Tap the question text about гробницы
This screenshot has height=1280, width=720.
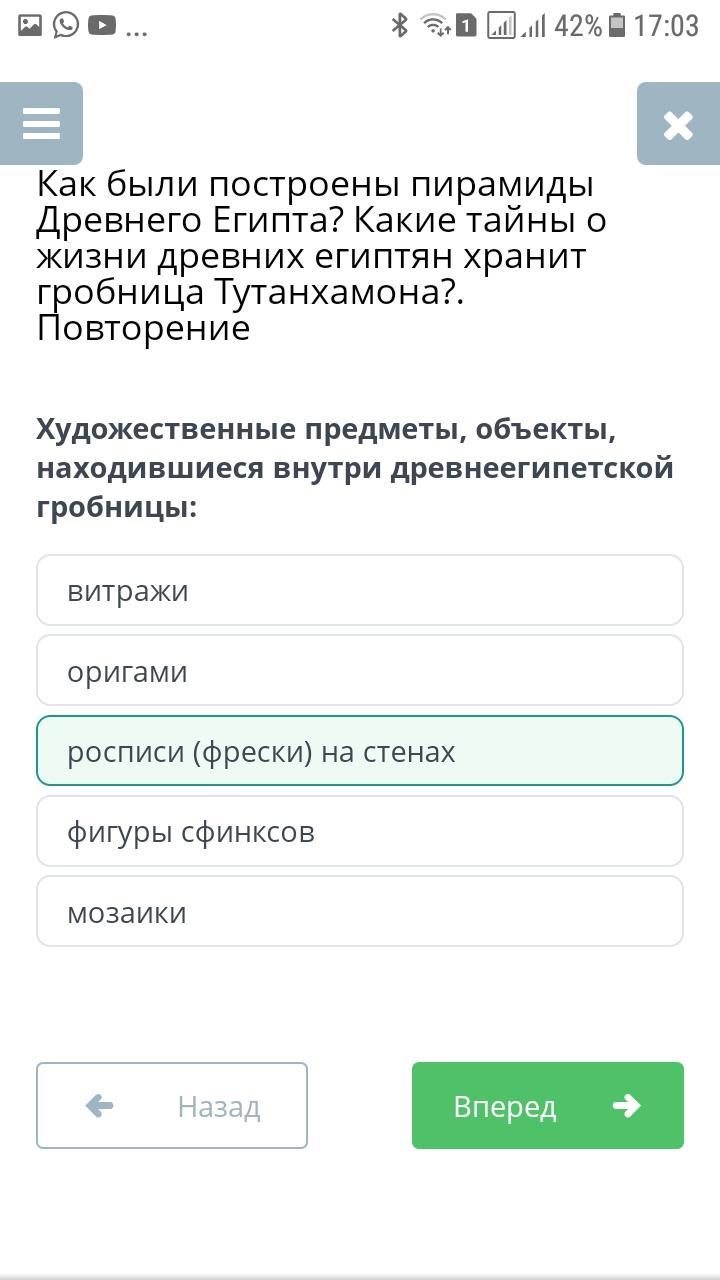[x=355, y=468]
